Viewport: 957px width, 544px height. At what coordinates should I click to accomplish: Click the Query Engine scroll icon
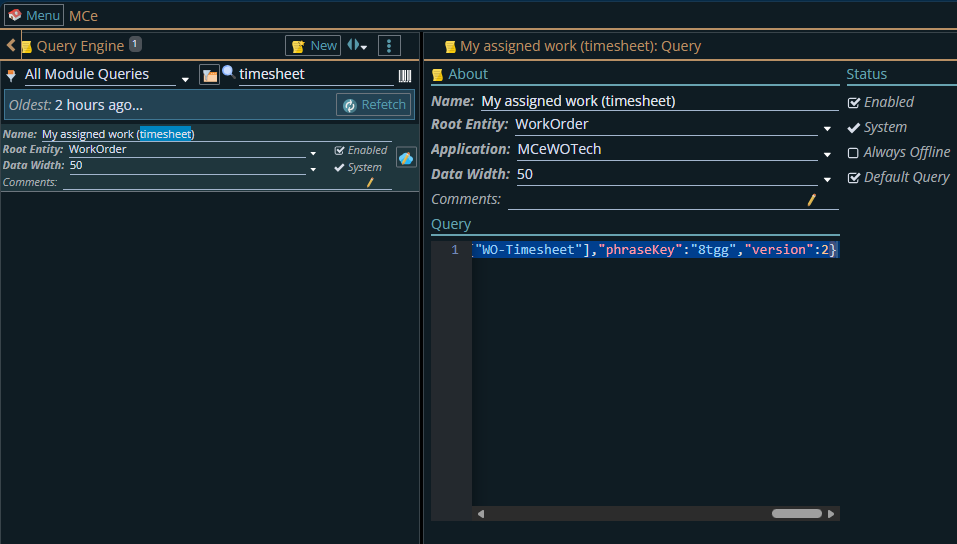point(26,46)
